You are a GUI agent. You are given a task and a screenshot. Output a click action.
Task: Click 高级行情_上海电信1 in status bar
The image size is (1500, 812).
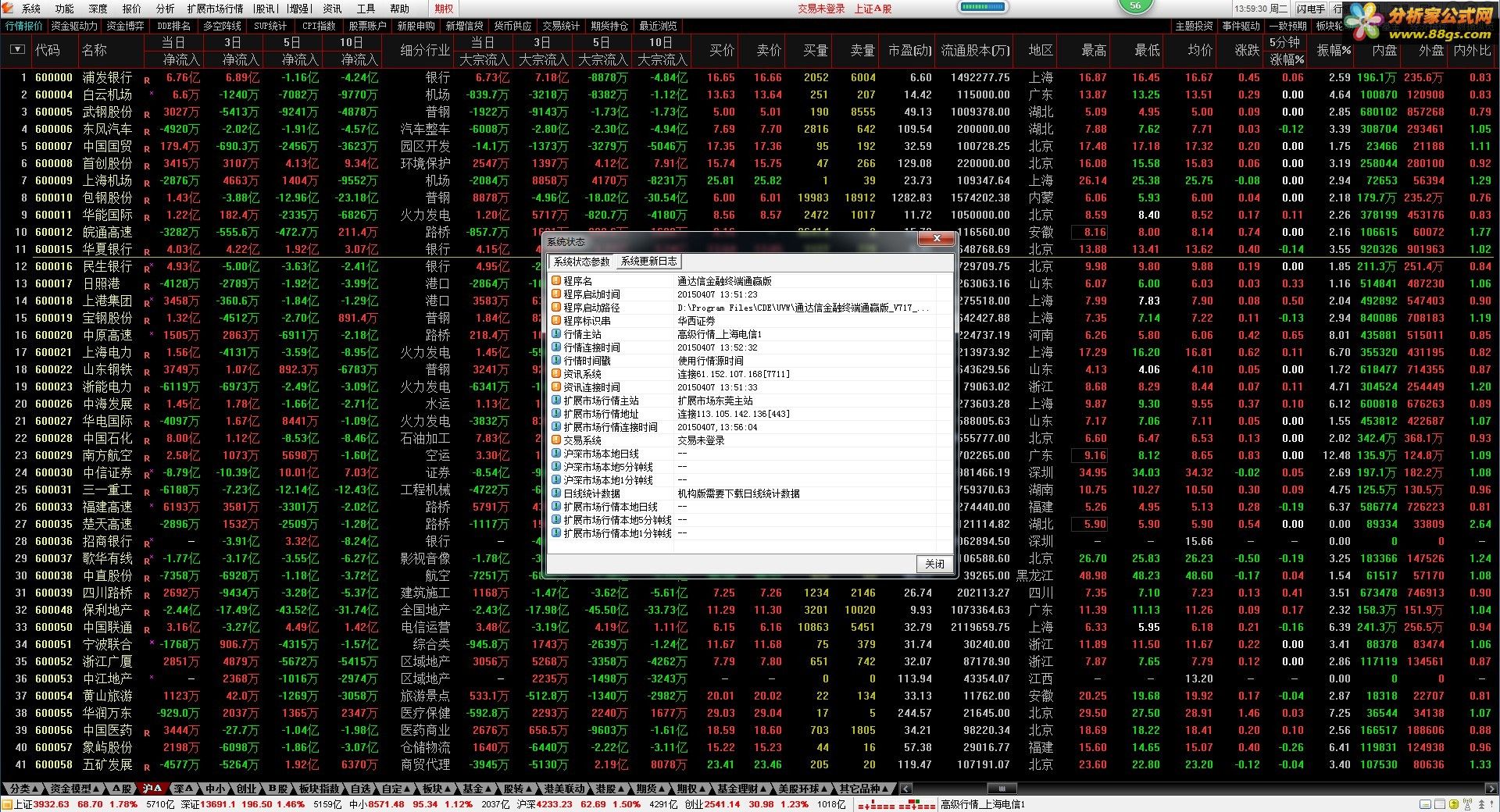pyautogui.click(x=983, y=804)
